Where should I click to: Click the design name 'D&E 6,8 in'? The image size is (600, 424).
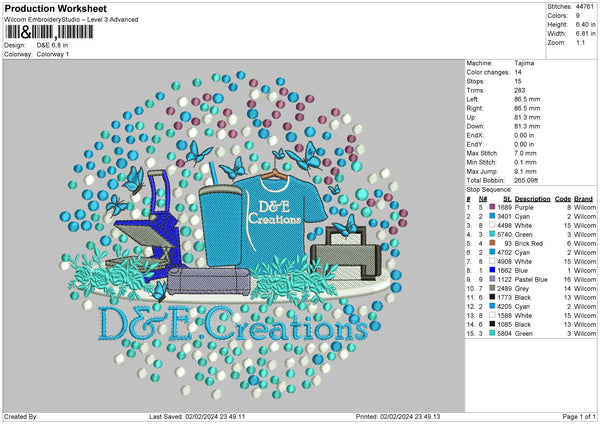coord(52,45)
